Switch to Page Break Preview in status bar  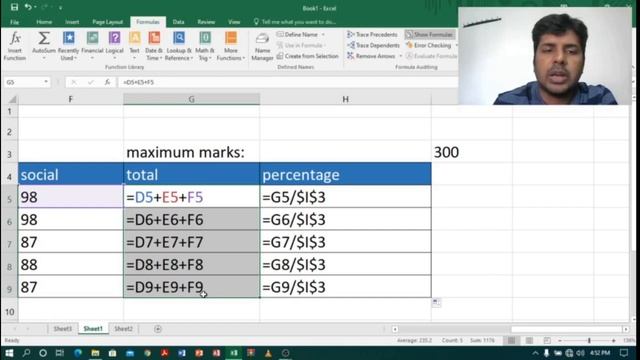coord(547,340)
